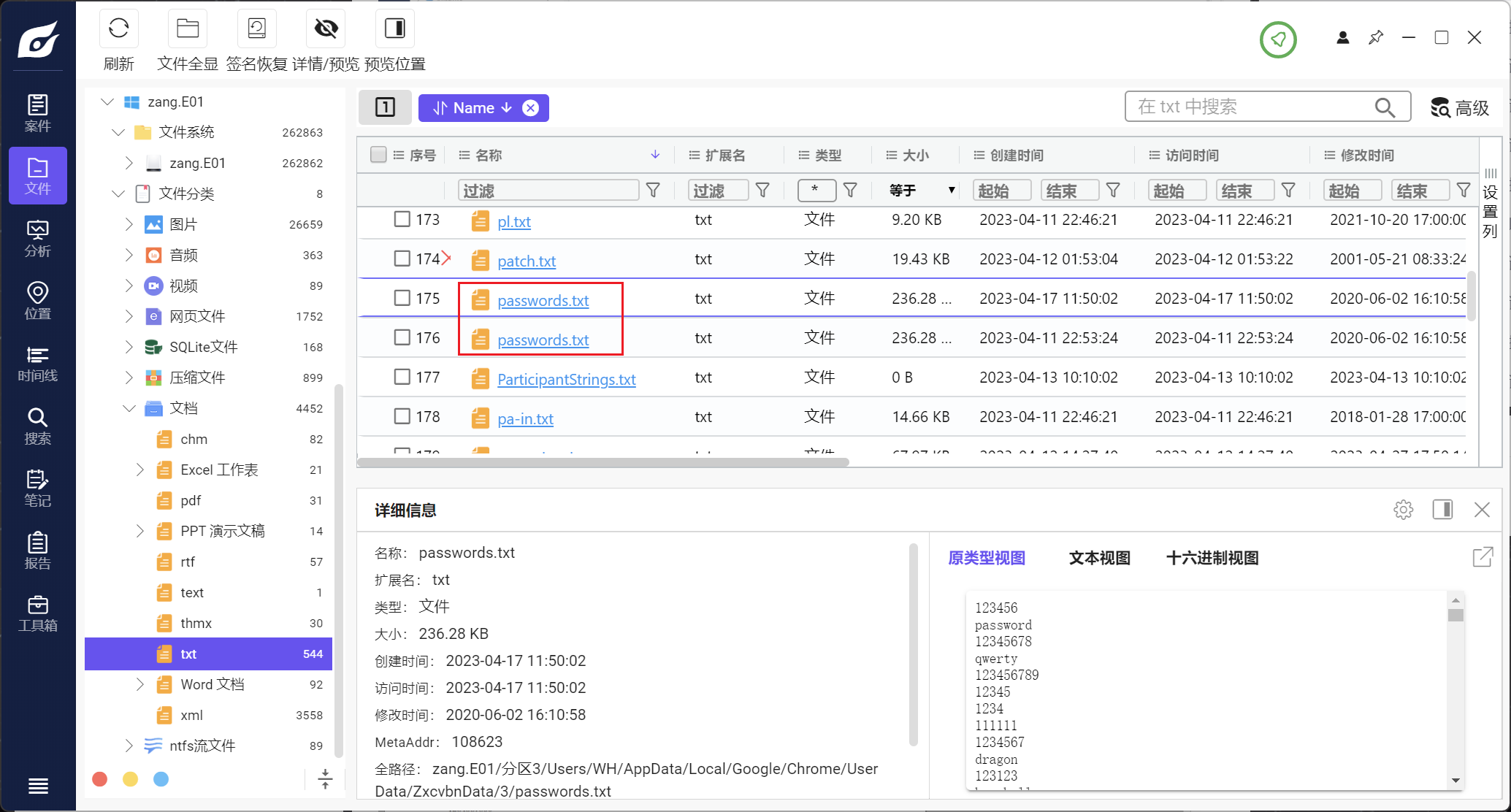Open the 报告 report sidebar section
The height and width of the screenshot is (812, 1511).
coord(38,551)
